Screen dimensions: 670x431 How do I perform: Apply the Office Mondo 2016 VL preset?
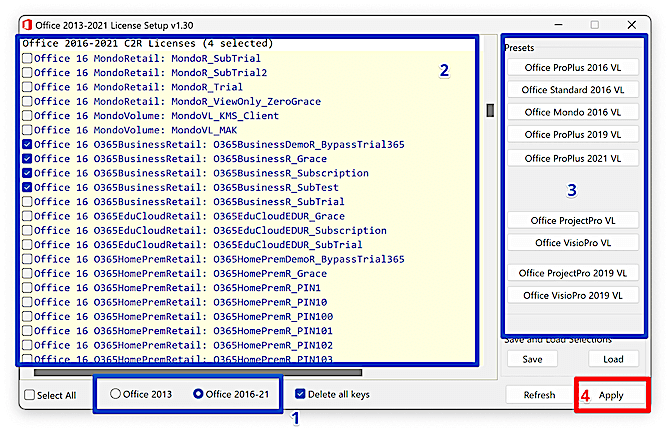pos(573,112)
